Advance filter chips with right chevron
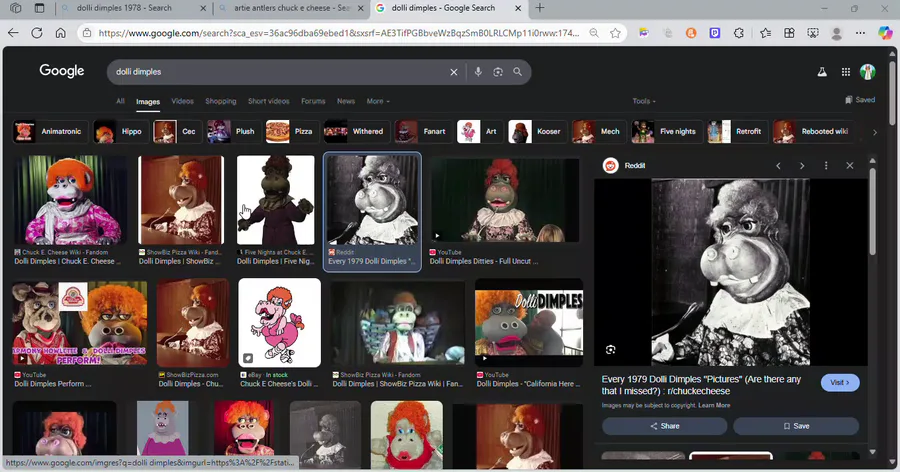Viewport: 900px width, 472px height. pos(875,132)
